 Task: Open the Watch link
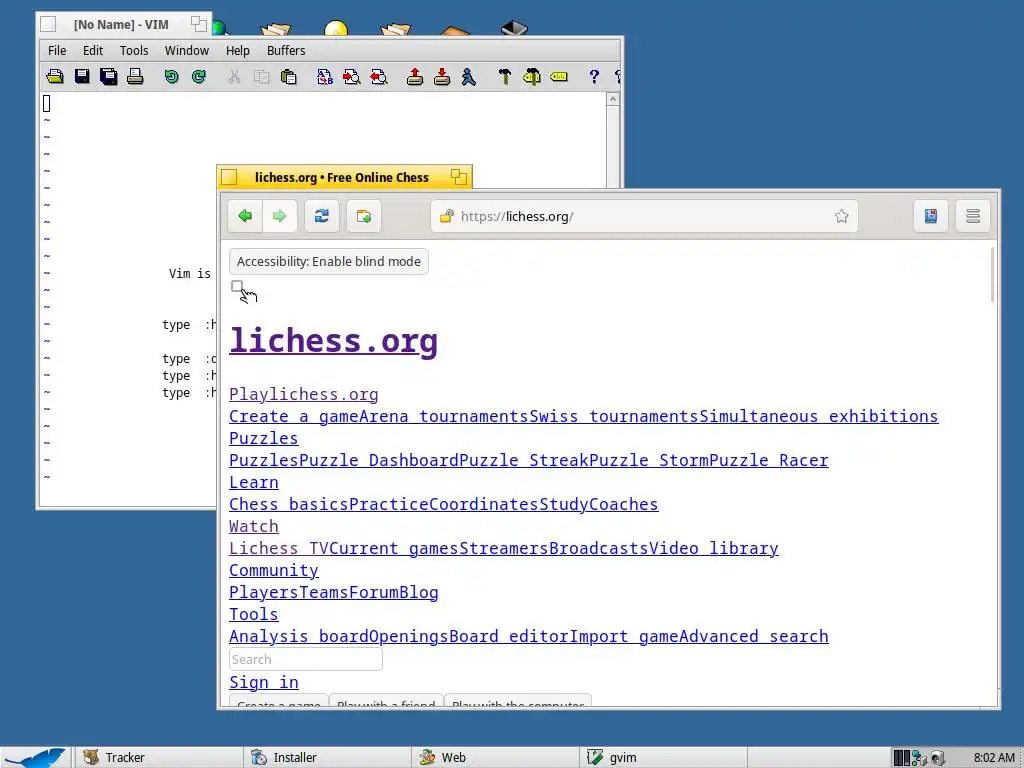[x=254, y=526]
